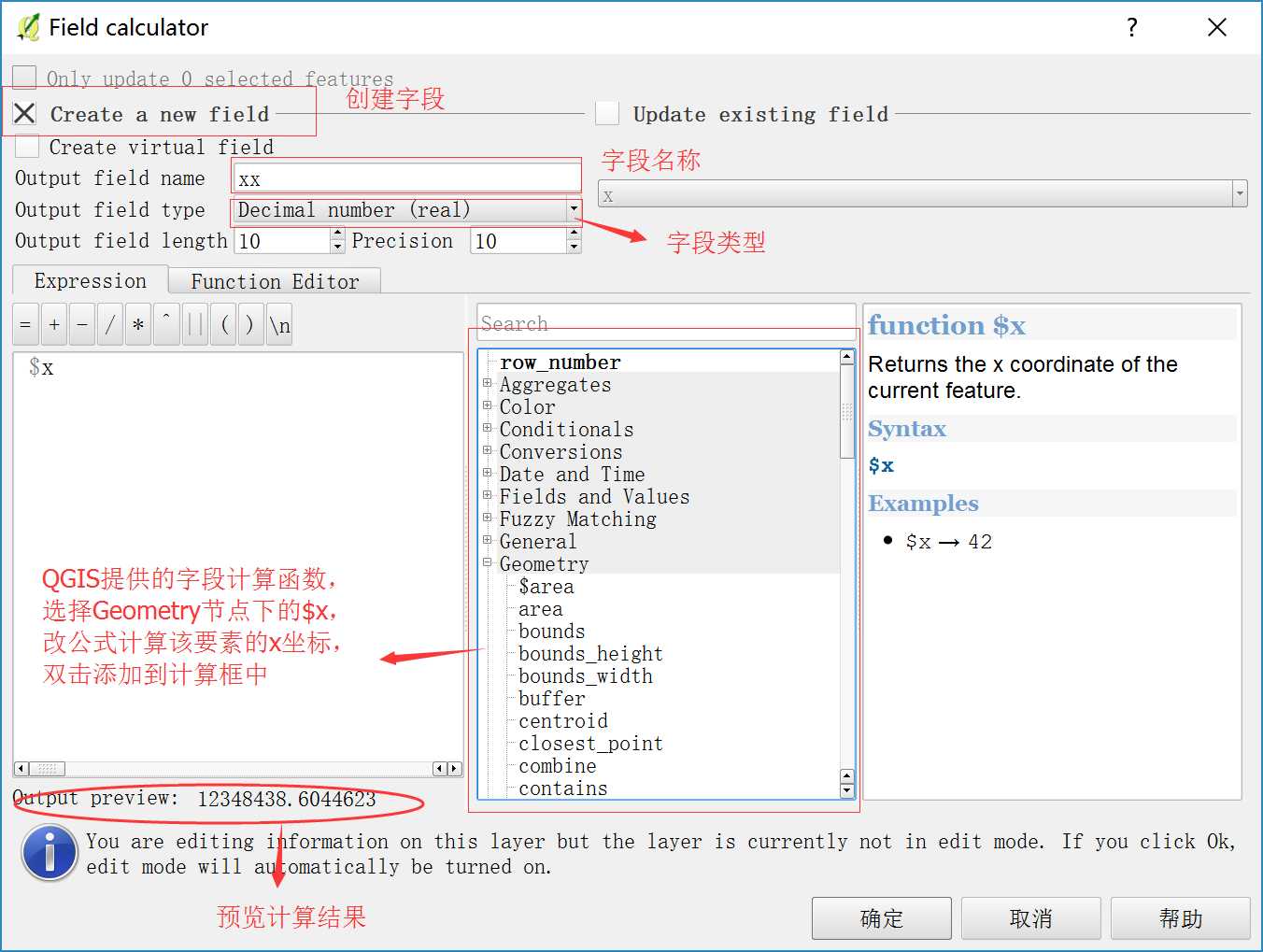The image size is (1263, 952).
Task: Click the help question mark in title bar
Action: [x=1132, y=27]
